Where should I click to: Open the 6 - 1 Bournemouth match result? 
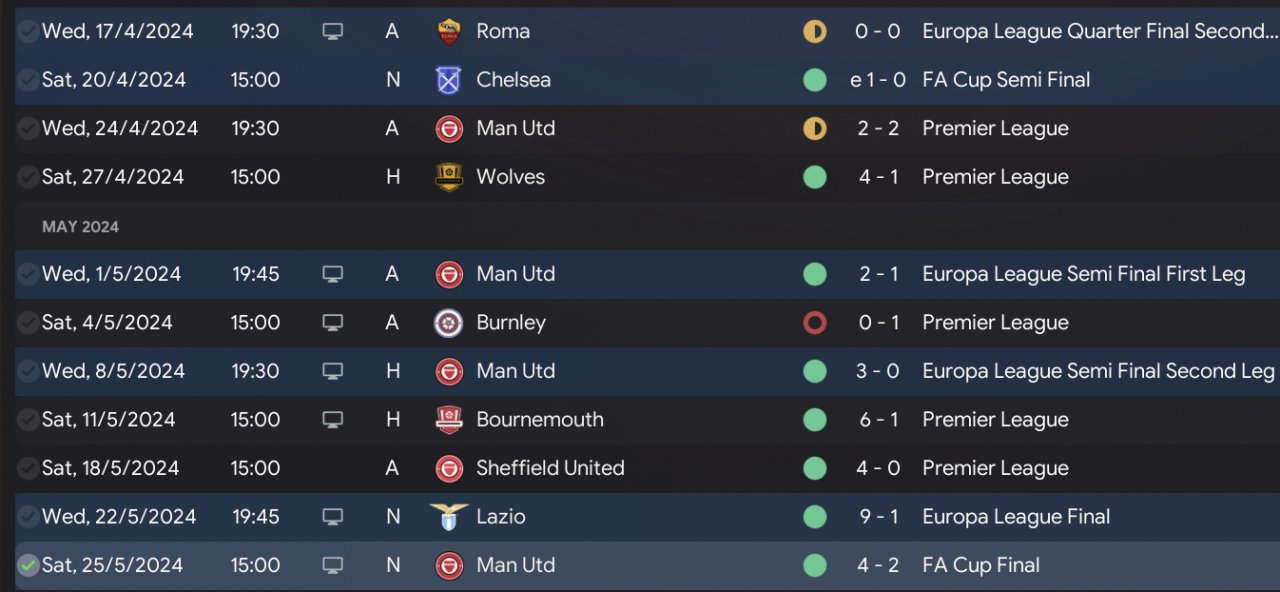pyautogui.click(x=878, y=420)
